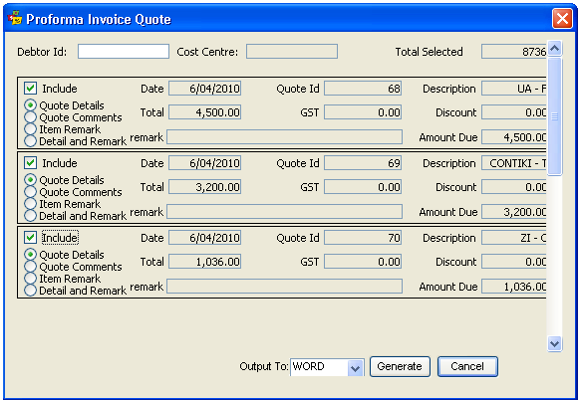580x401 pixels.
Task: Click the GST field of quote 70
Action: [363, 262]
